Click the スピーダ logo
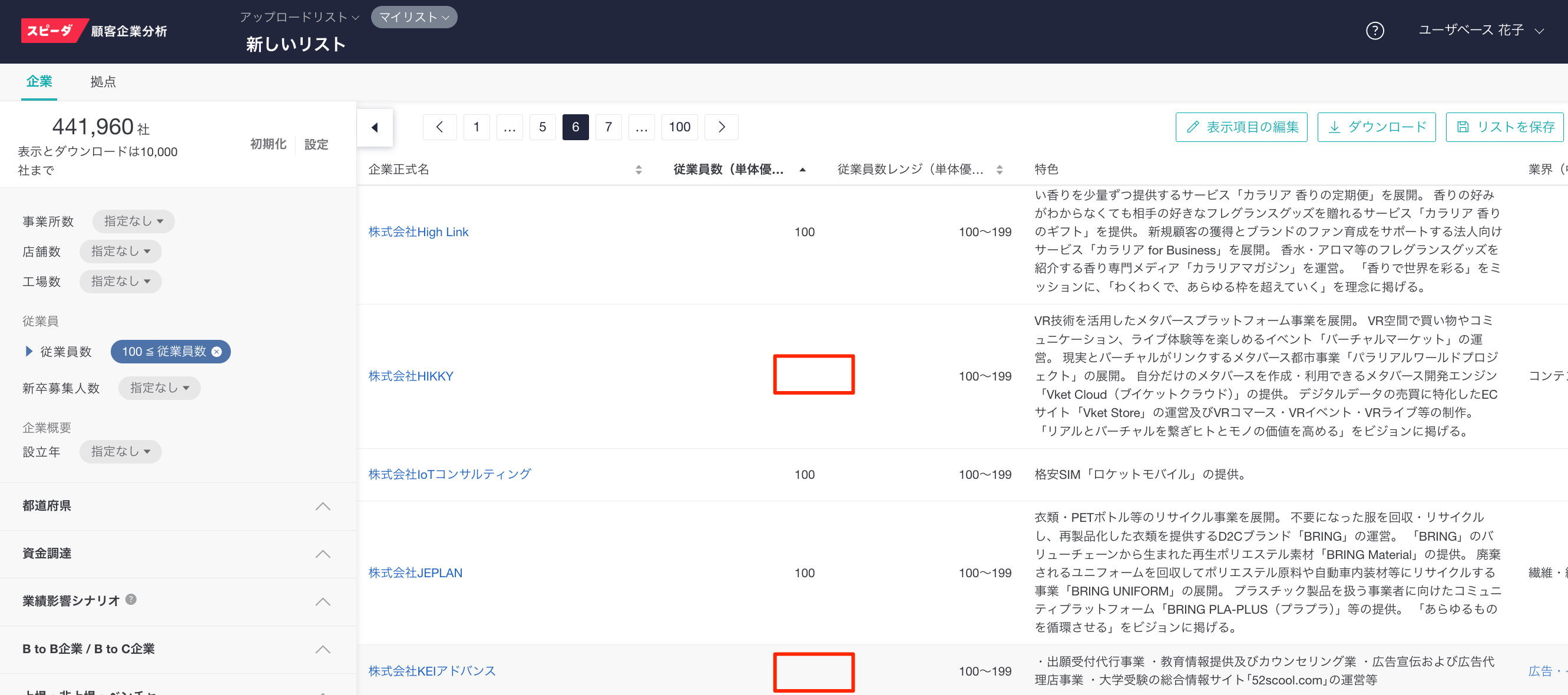The height and width of the screenshot is (695, 1568). [51, 31]
